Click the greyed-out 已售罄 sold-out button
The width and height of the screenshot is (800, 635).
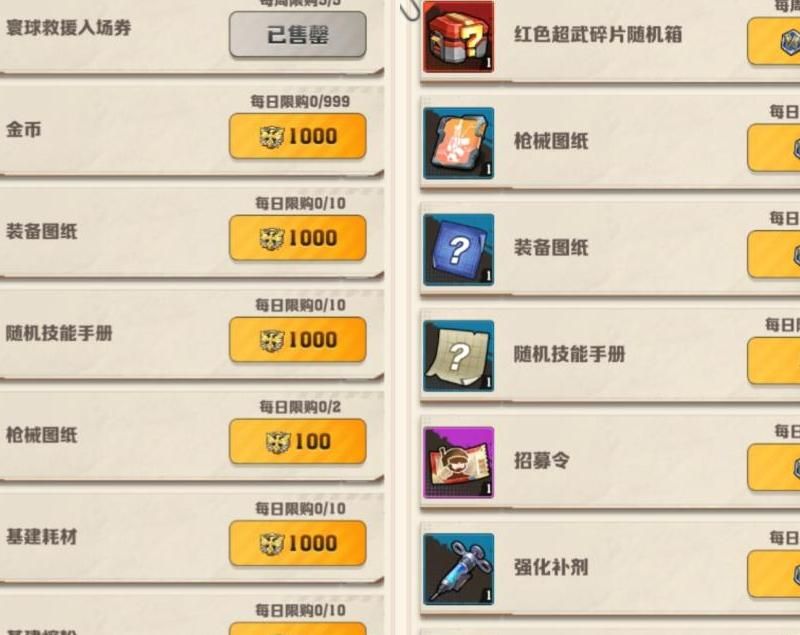pos(297,34)
